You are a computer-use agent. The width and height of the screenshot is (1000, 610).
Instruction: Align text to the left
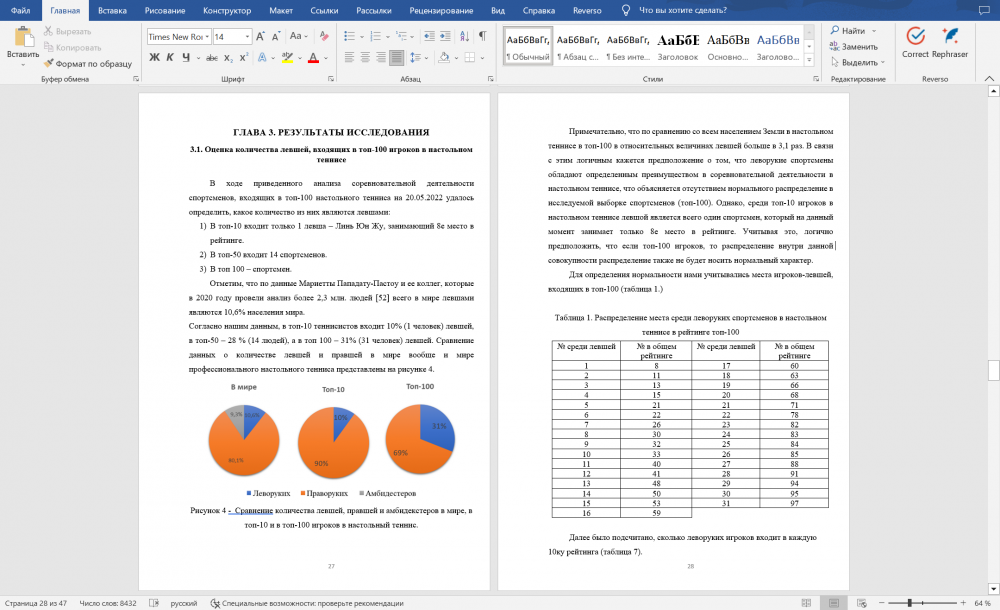point(349,57)
